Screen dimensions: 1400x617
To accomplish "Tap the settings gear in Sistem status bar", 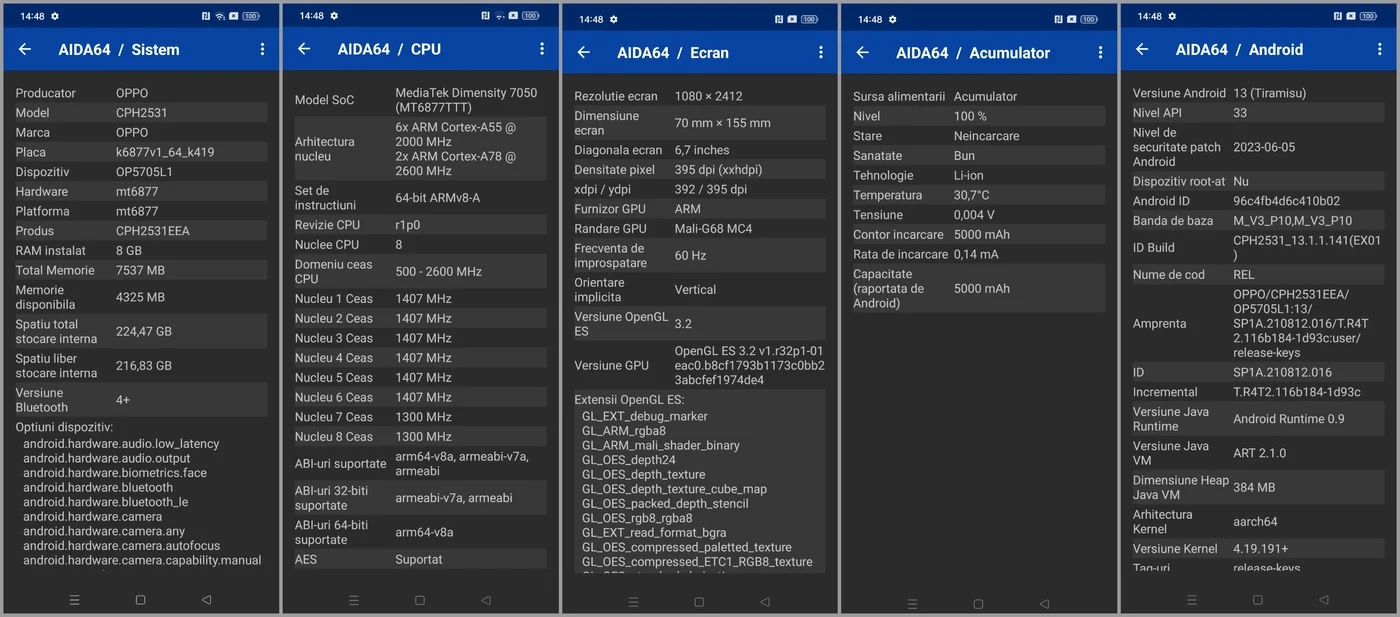I will click(55, 17).
